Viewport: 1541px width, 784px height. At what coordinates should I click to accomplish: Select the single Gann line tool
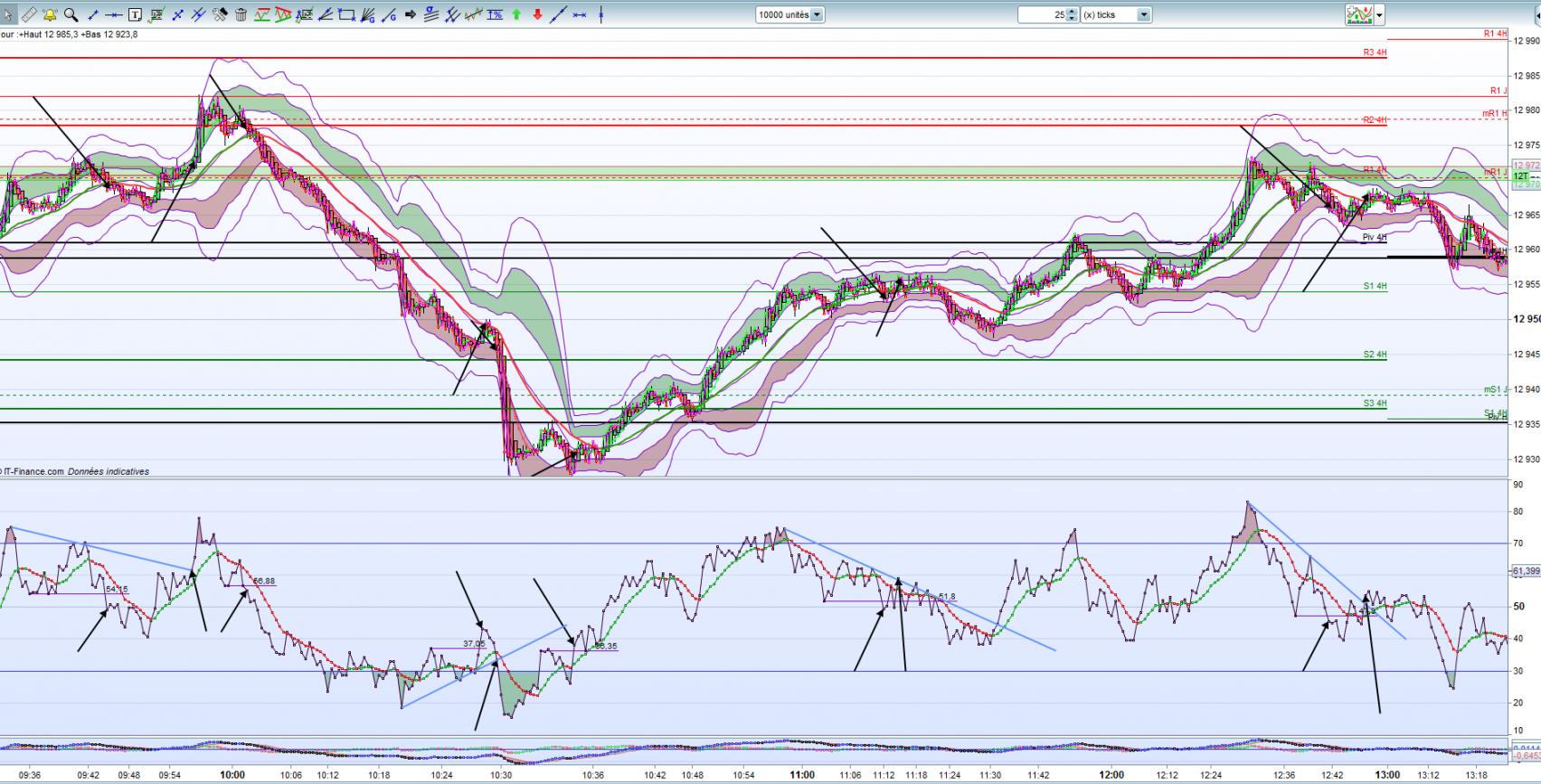pos(390,14)
